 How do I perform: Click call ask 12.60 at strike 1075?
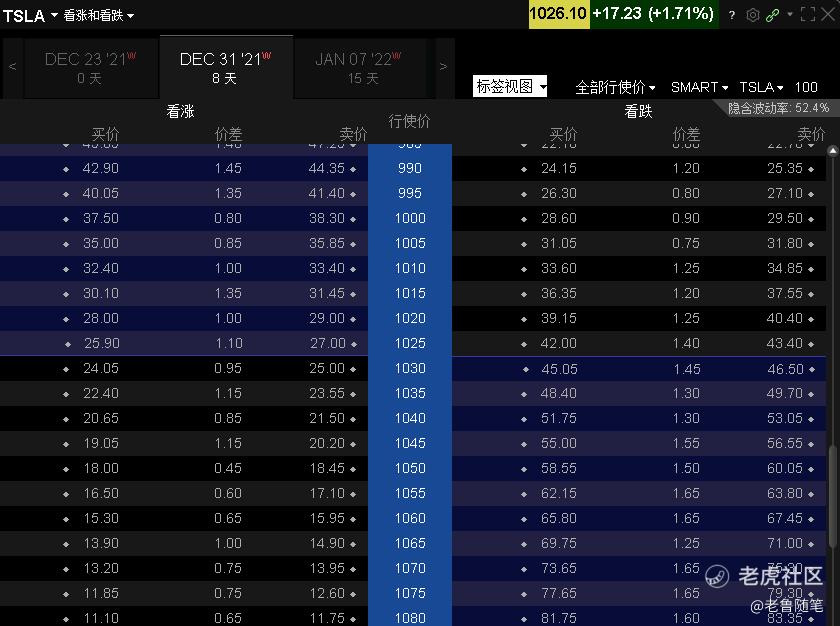pyautogui.click(x=327, y=593)
